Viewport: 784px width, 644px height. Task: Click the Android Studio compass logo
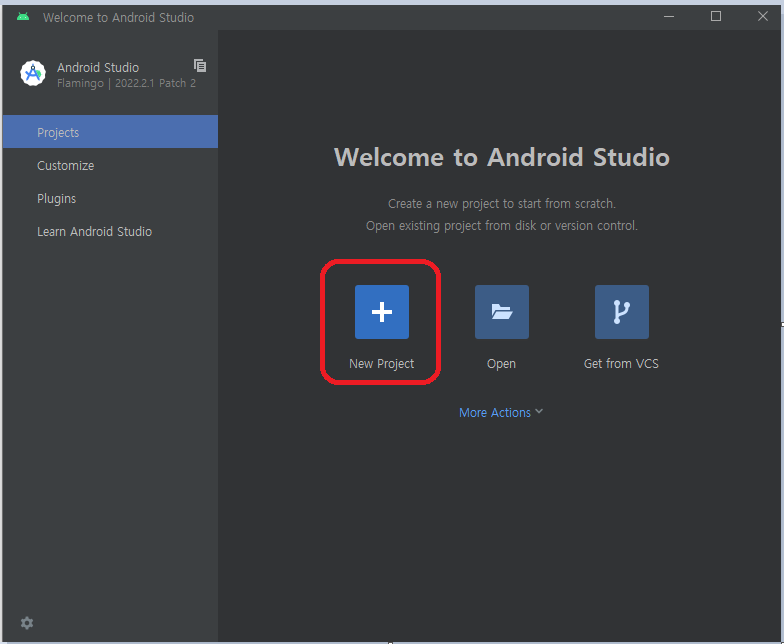click(33, 73)
